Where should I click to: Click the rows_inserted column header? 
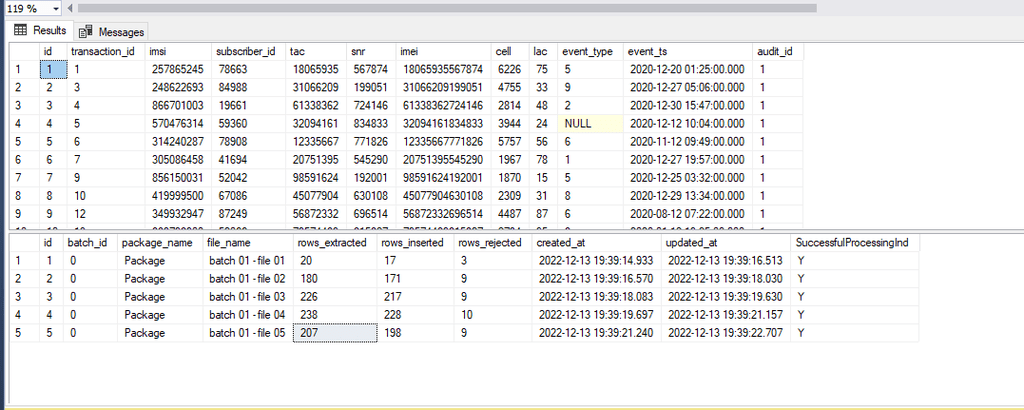(x=416, y=243)
